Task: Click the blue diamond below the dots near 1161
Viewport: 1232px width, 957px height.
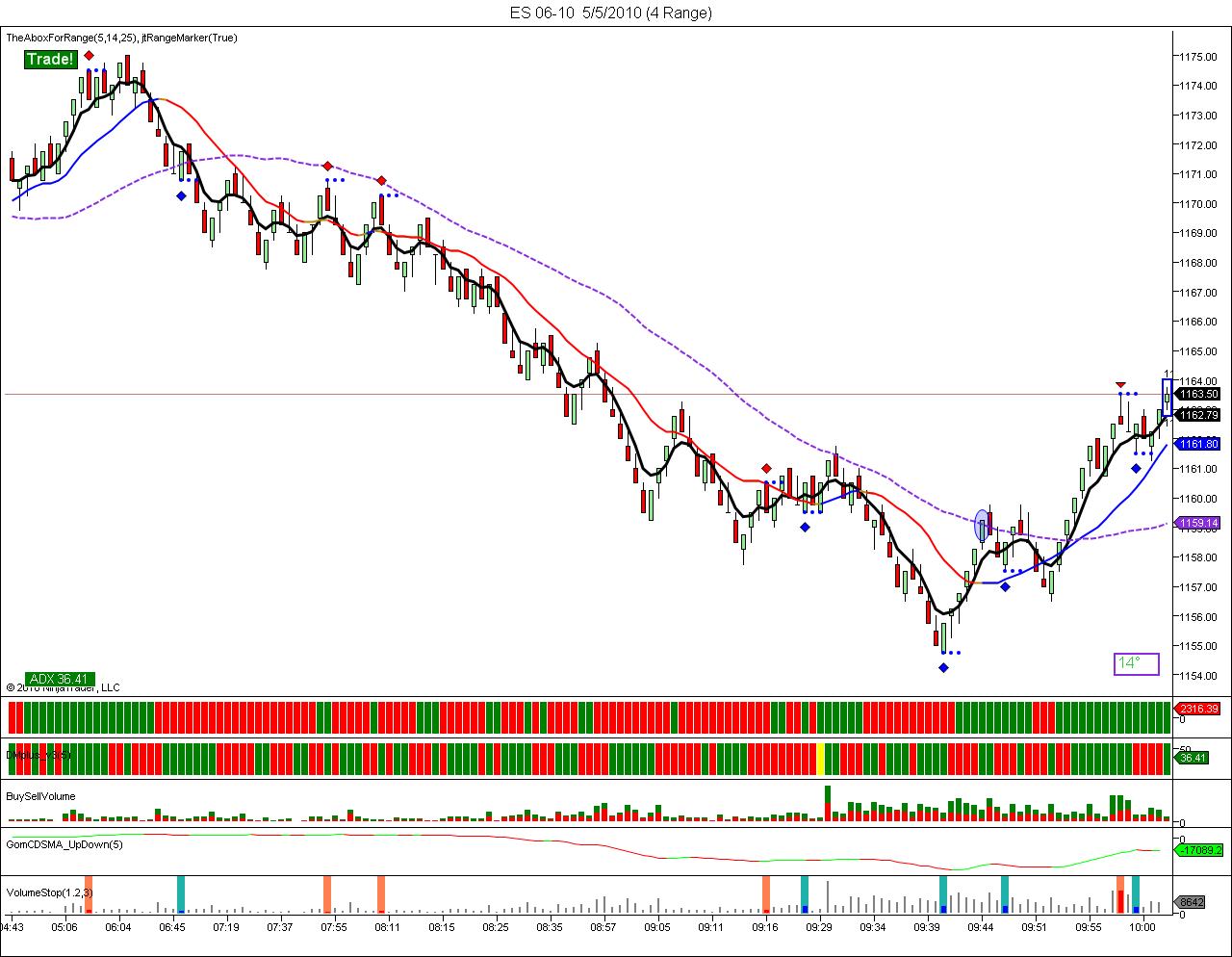Action: (1136, 469)
